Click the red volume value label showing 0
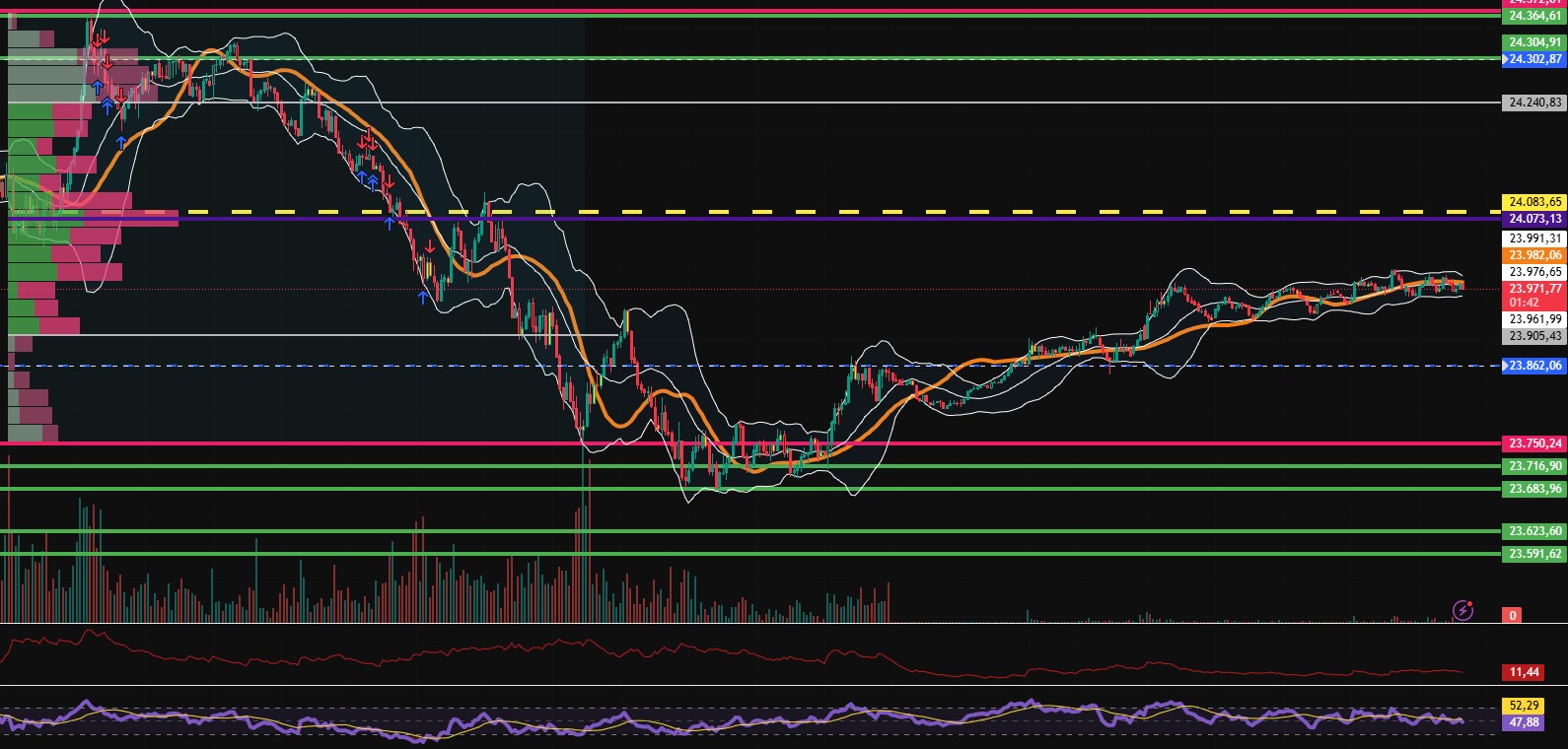The height and width of the screenshot is (749, 1568). [1512, 615]
